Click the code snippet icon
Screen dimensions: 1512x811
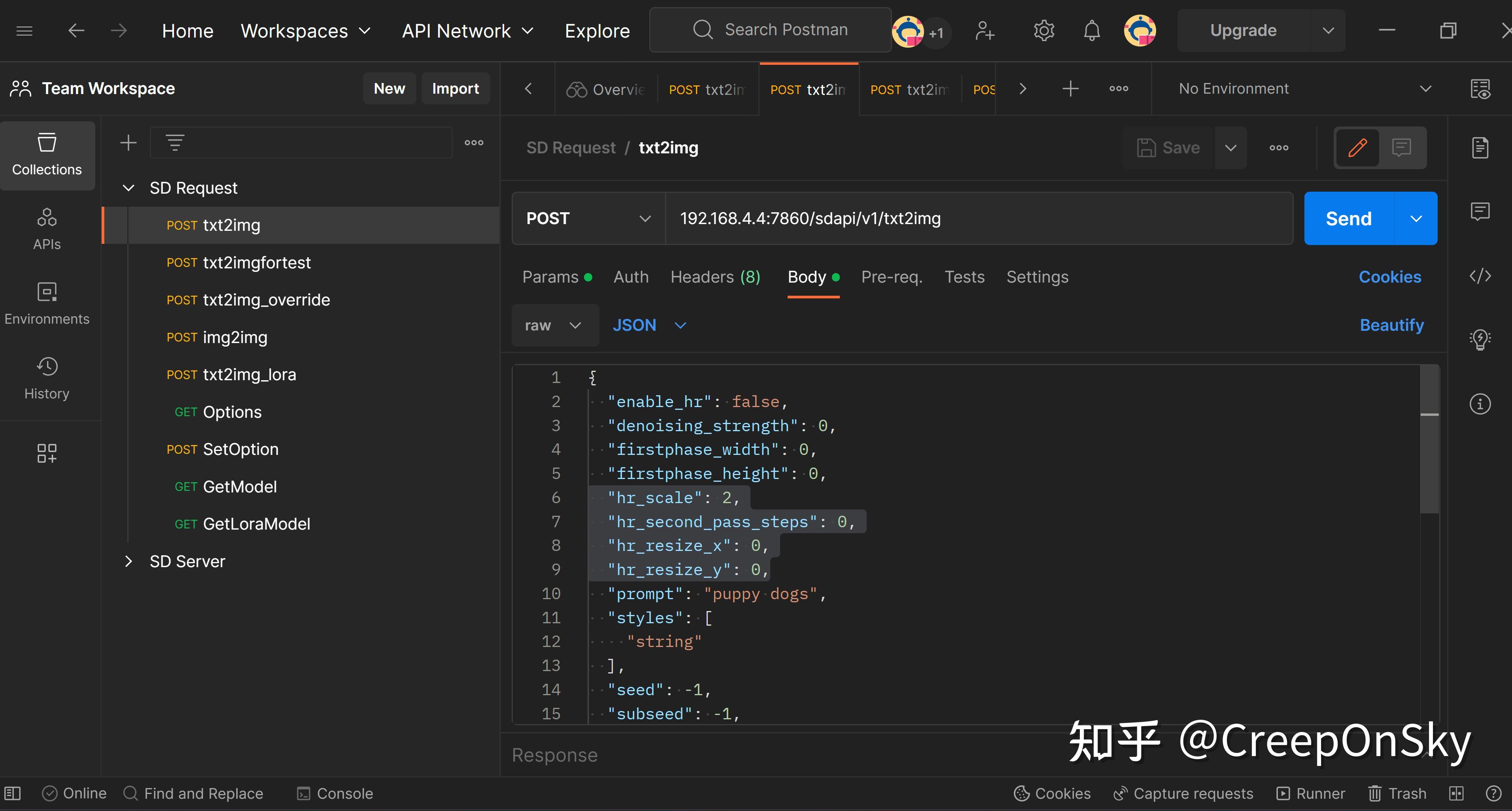point(1480,276)
